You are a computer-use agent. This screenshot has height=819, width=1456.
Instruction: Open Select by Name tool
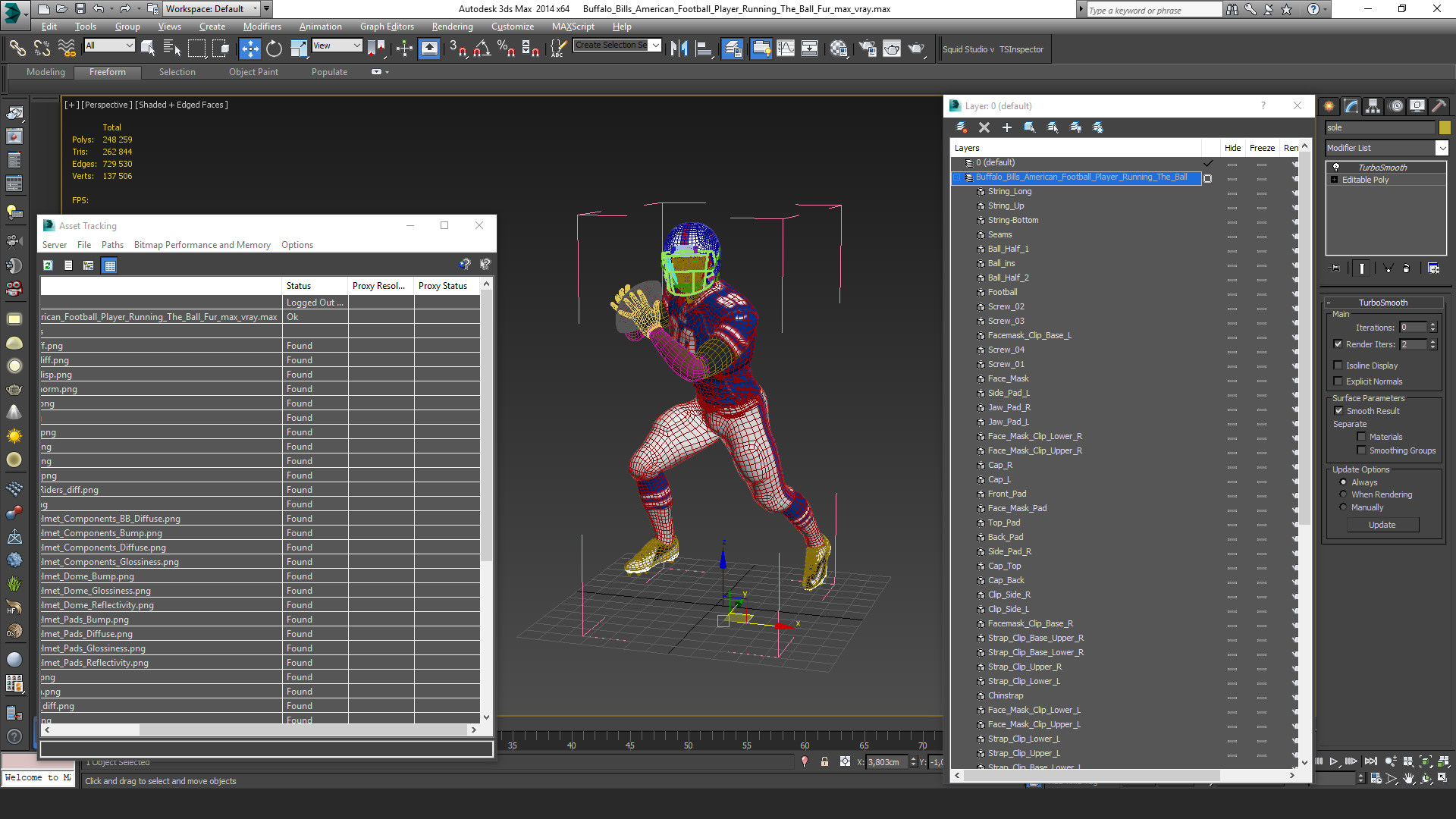pos(172,49)
